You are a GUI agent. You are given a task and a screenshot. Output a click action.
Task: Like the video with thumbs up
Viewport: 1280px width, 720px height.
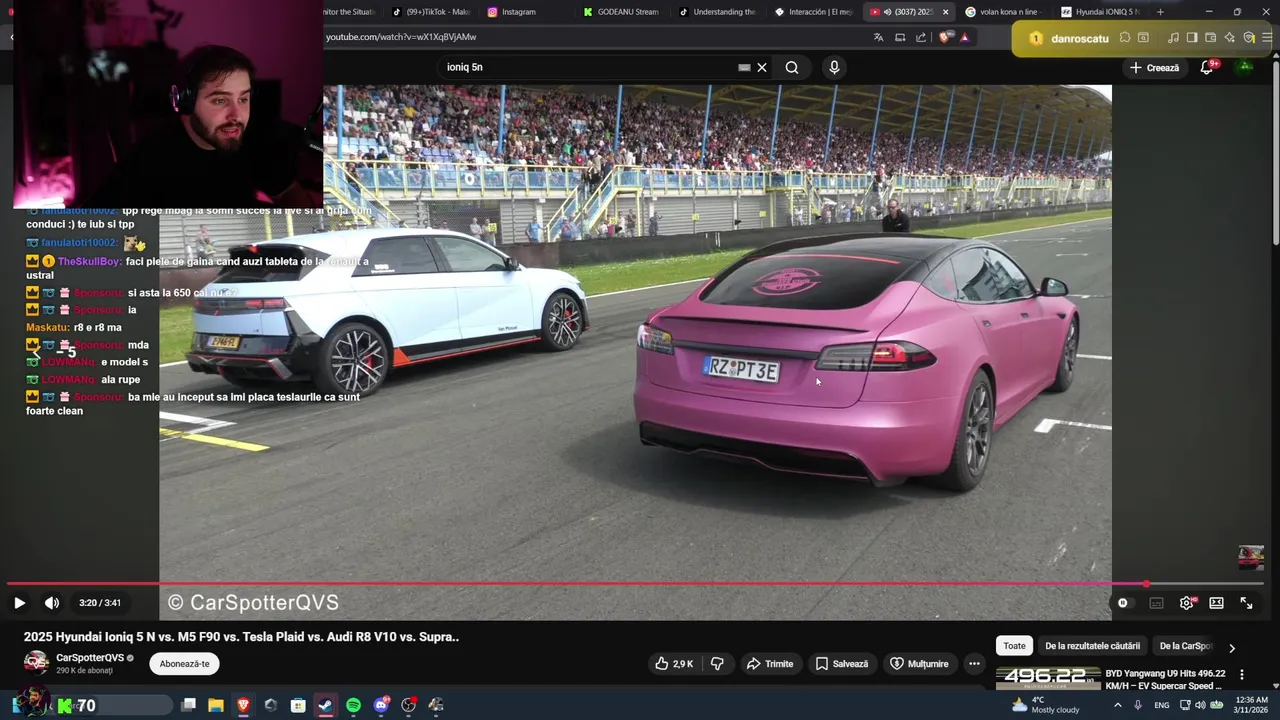[674, 664]
